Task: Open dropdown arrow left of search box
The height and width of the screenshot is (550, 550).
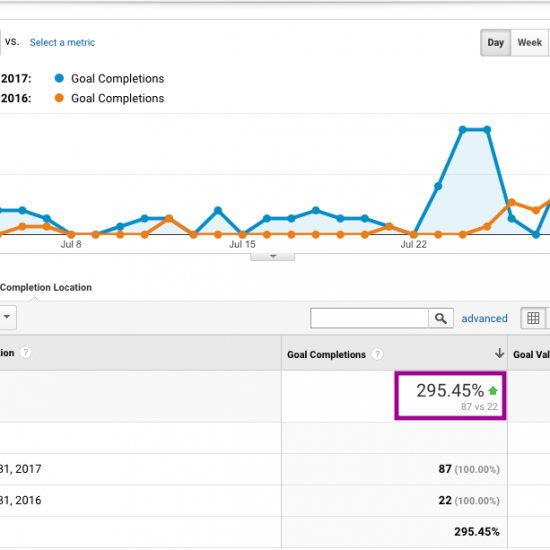Action: coord(7,317)
